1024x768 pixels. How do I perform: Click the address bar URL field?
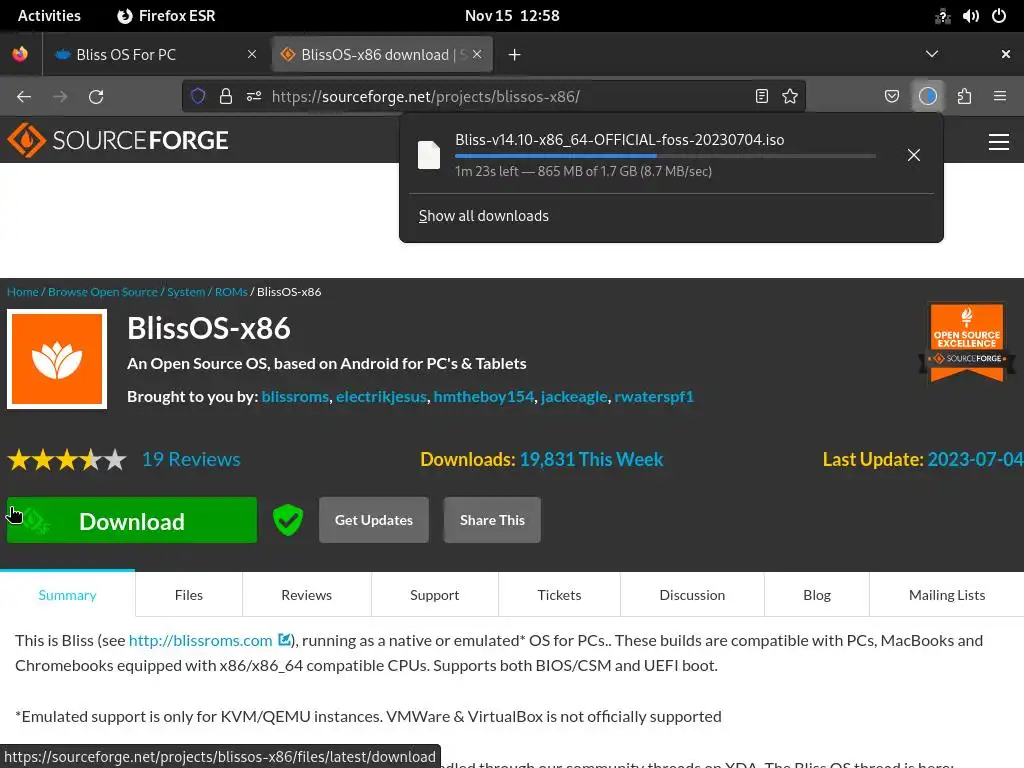pos(496,97)
